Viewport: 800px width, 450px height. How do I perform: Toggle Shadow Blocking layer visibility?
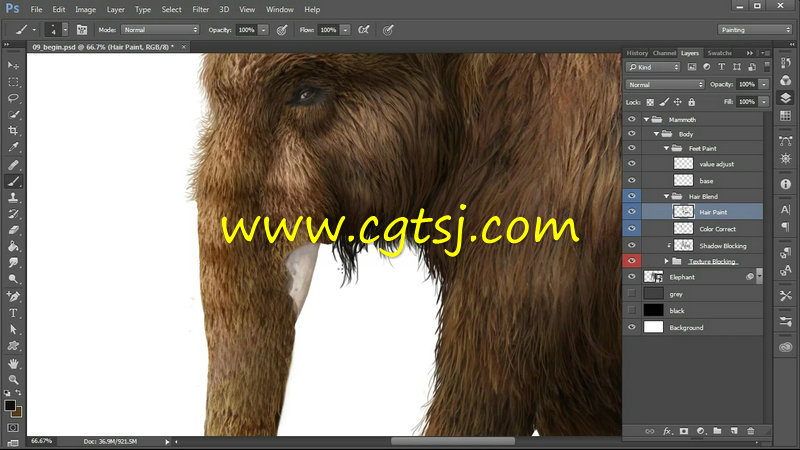632,245
